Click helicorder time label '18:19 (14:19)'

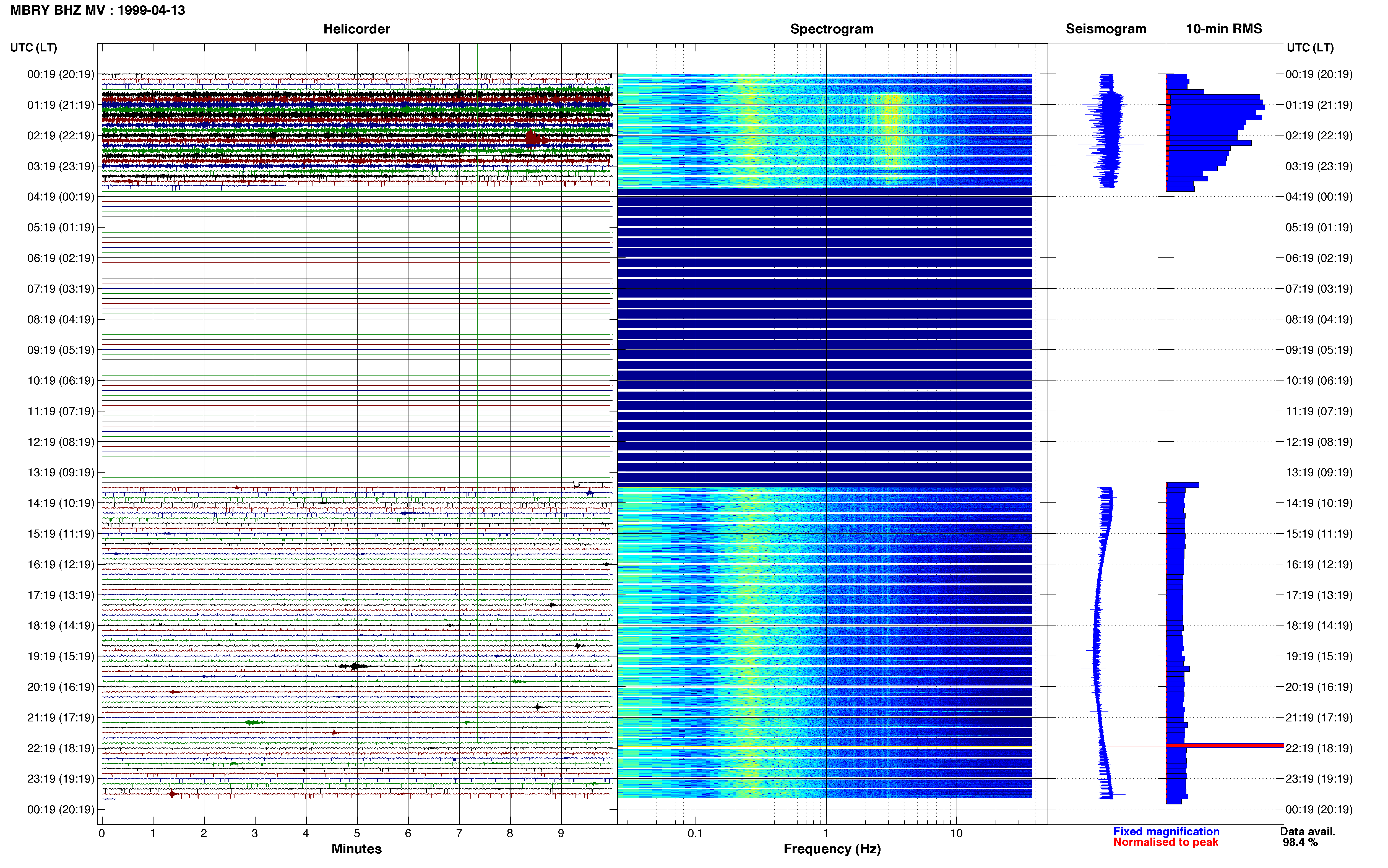pyautogui.click(x=60, y=626)
